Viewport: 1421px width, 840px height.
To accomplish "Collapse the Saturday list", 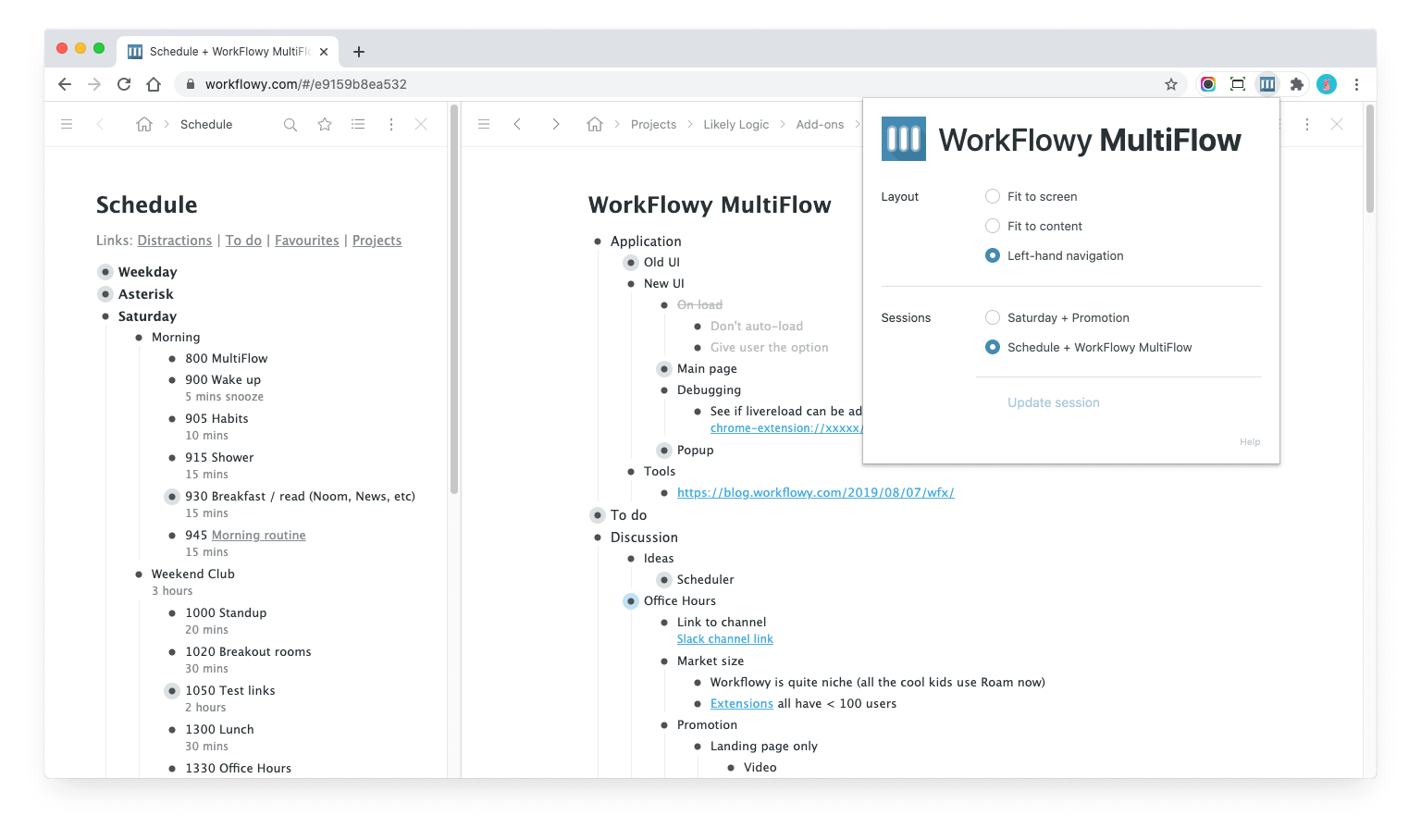I will point(105,315).
